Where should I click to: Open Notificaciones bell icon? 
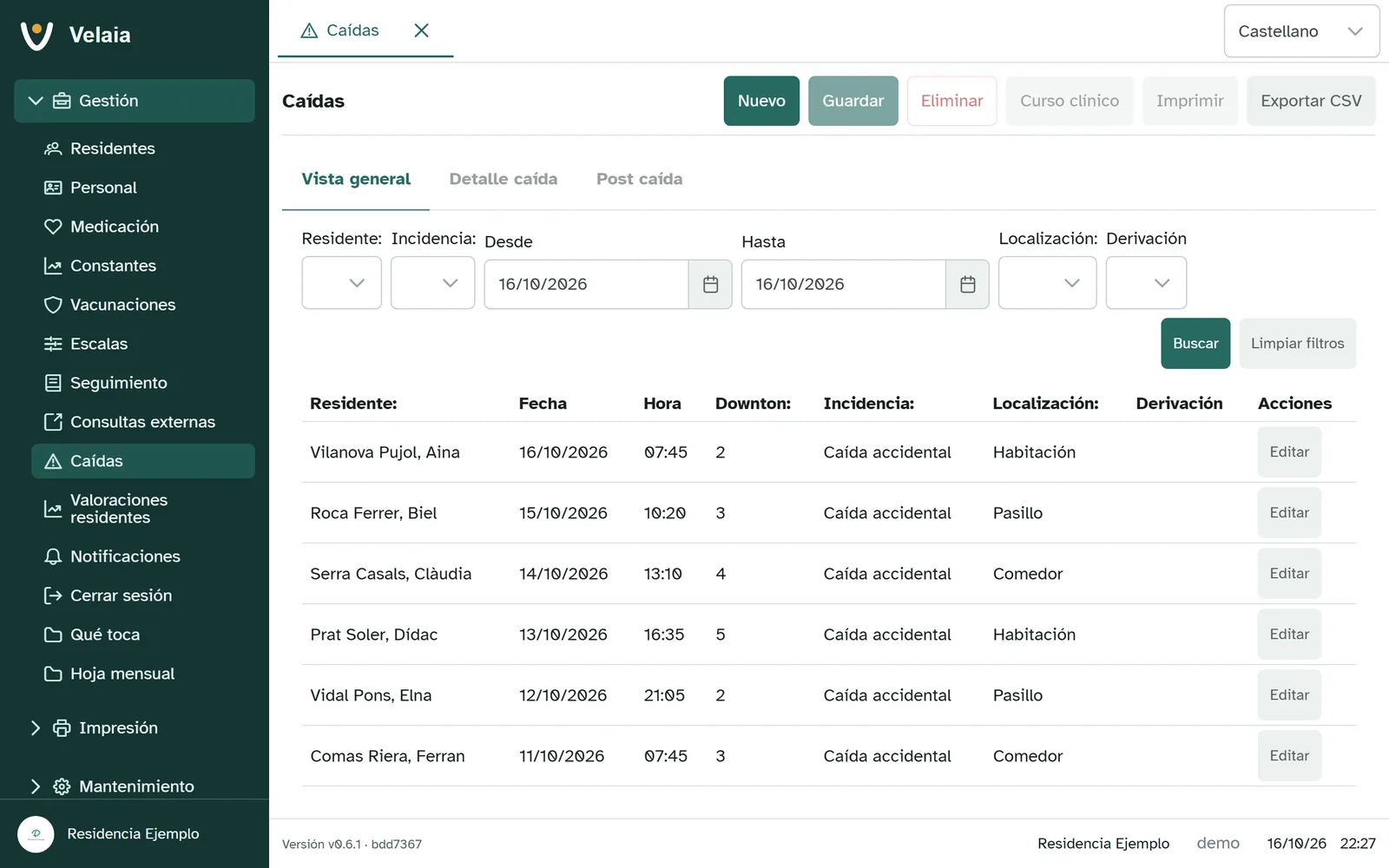(x=53, y=556)
